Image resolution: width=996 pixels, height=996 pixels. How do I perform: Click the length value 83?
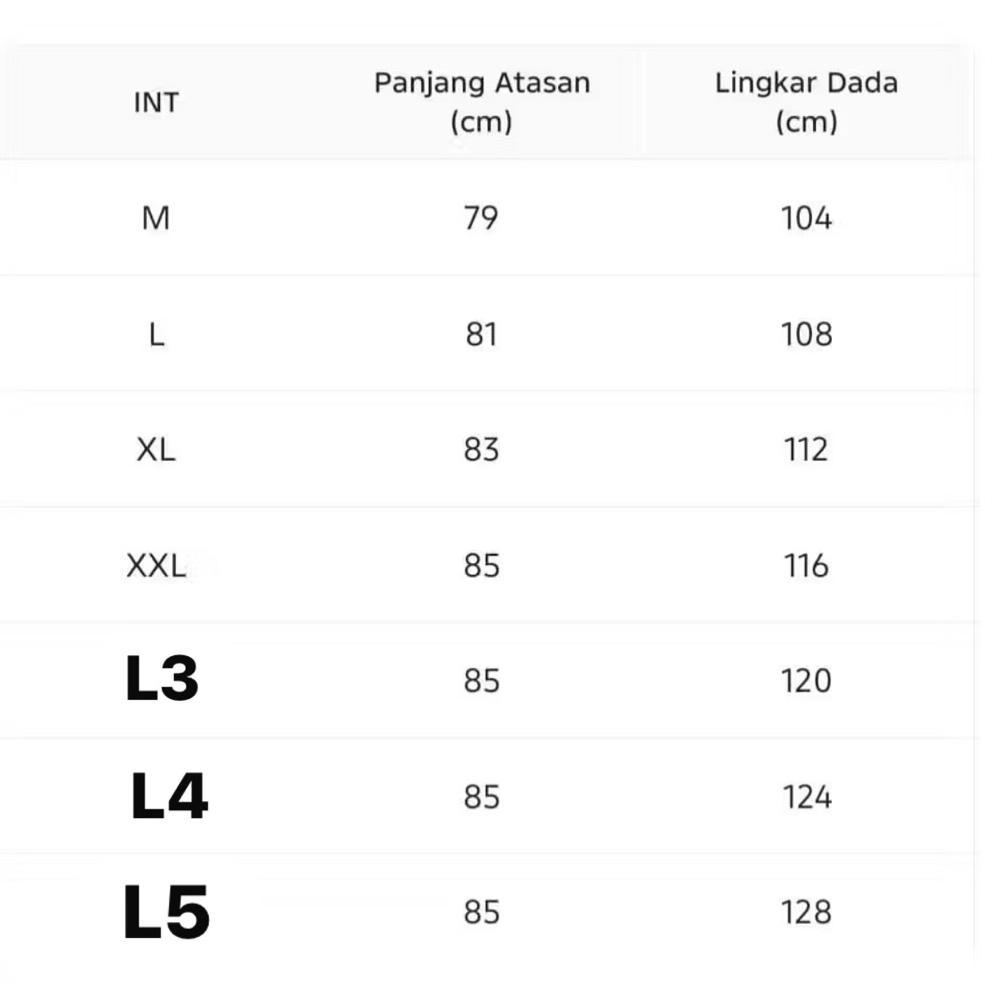coord(481,450)
